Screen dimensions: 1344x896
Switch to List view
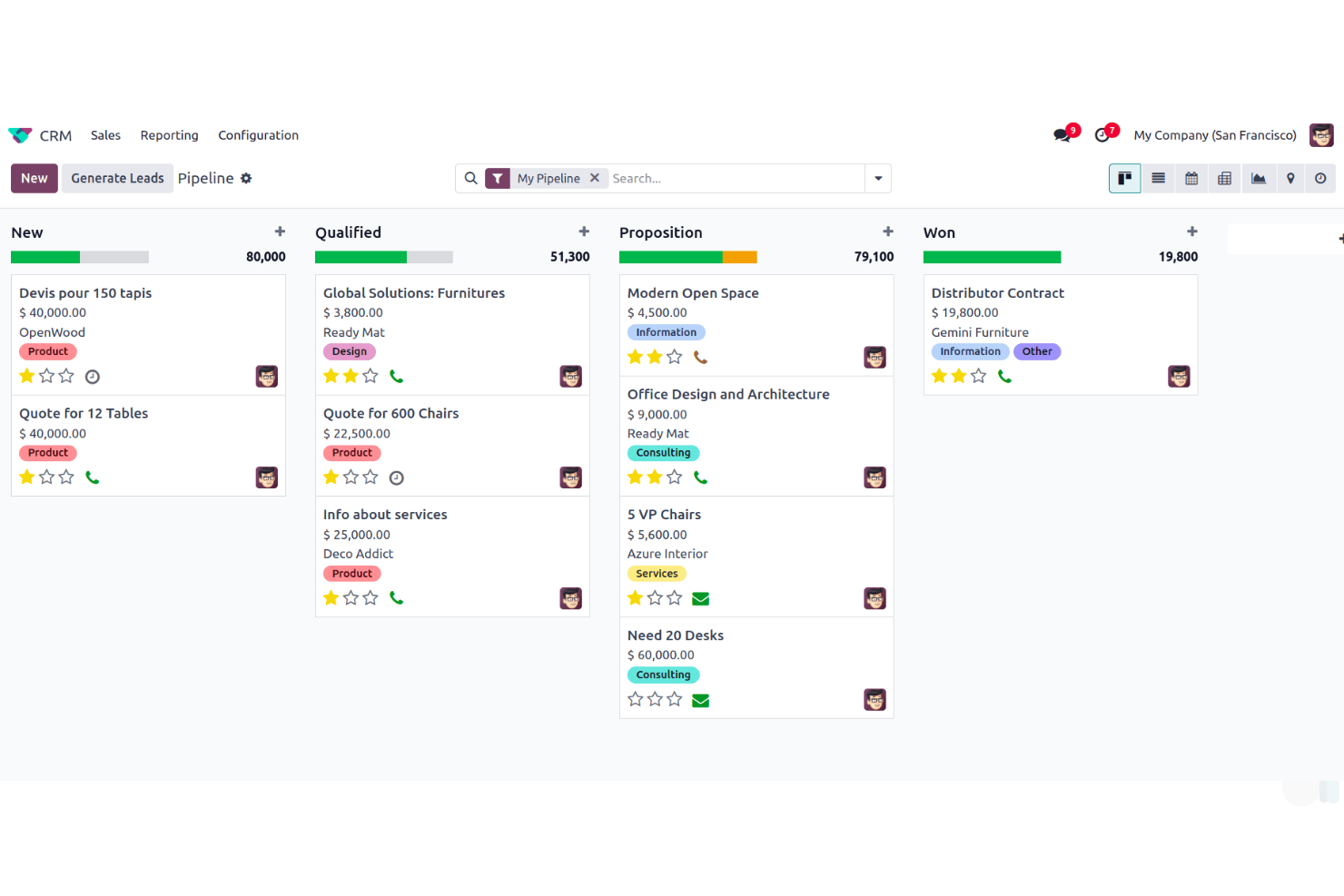pyautogui.click(x=1158, y=178)
